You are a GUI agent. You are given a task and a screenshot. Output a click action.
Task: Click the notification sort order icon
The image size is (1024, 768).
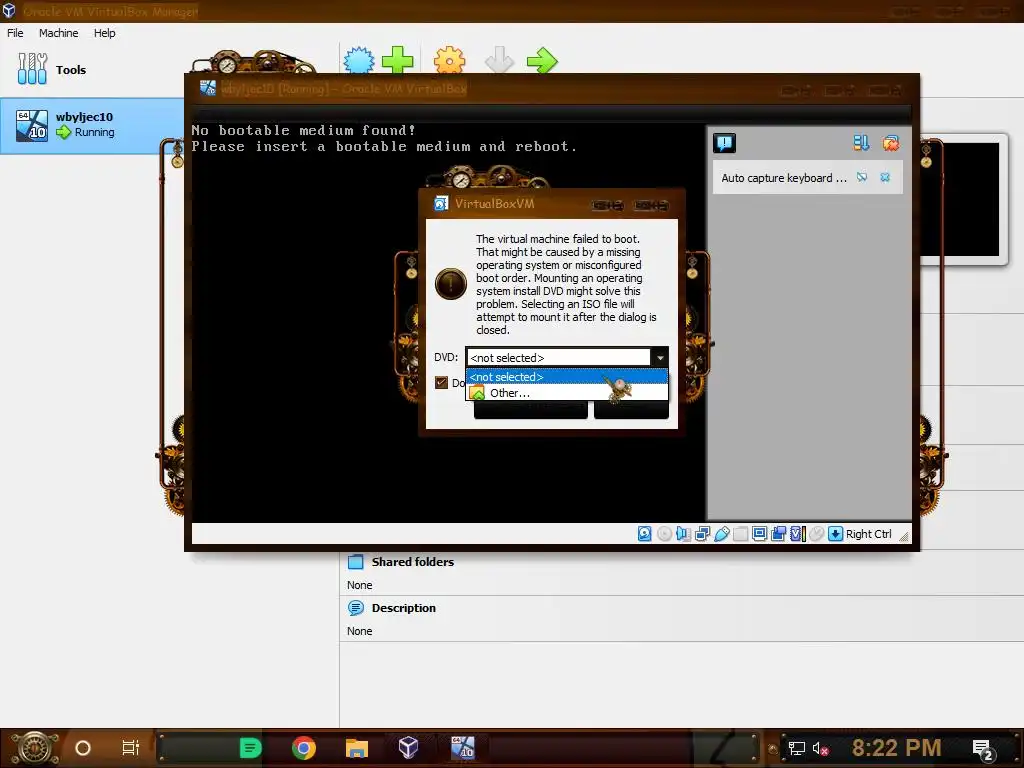click(x=861, y=143)
